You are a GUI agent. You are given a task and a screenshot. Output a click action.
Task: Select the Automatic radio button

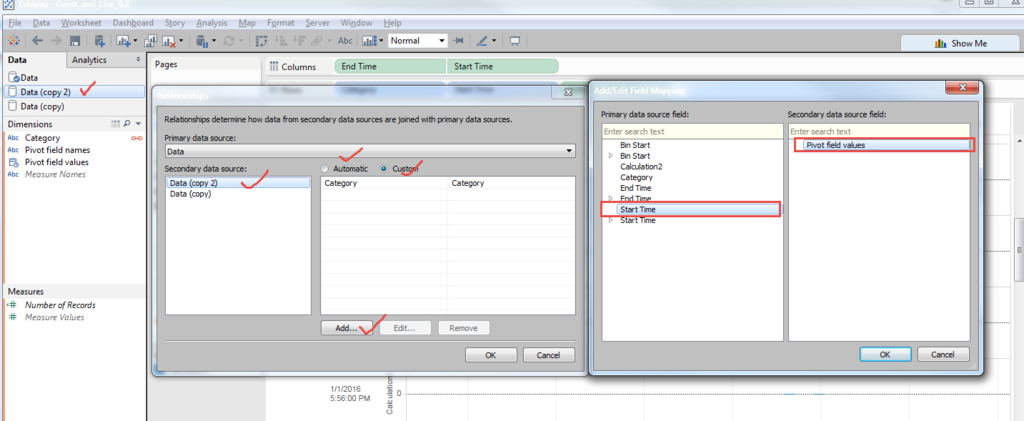325,168
